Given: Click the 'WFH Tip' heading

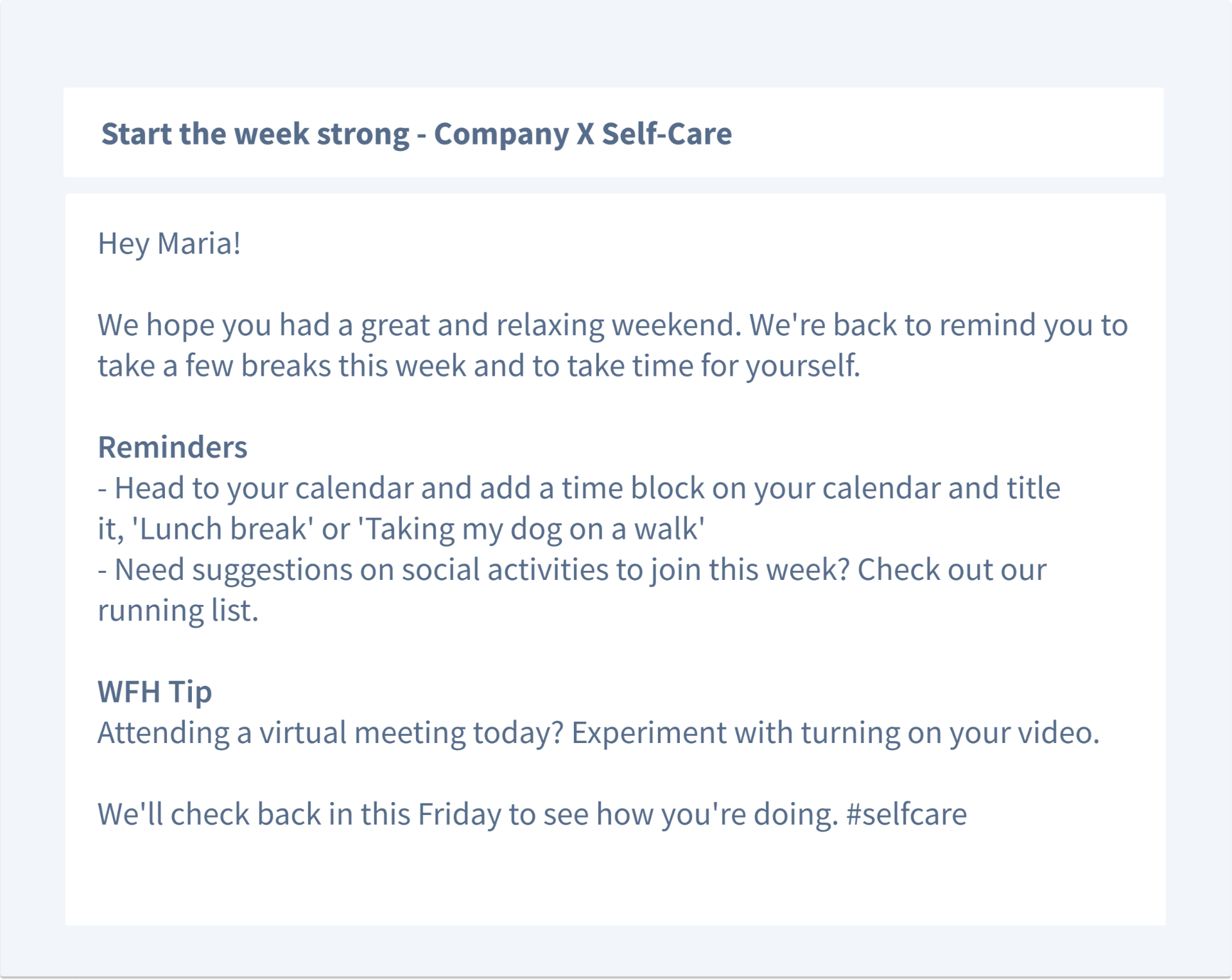Looking at the screenshot, I should [x=155, y=692].
